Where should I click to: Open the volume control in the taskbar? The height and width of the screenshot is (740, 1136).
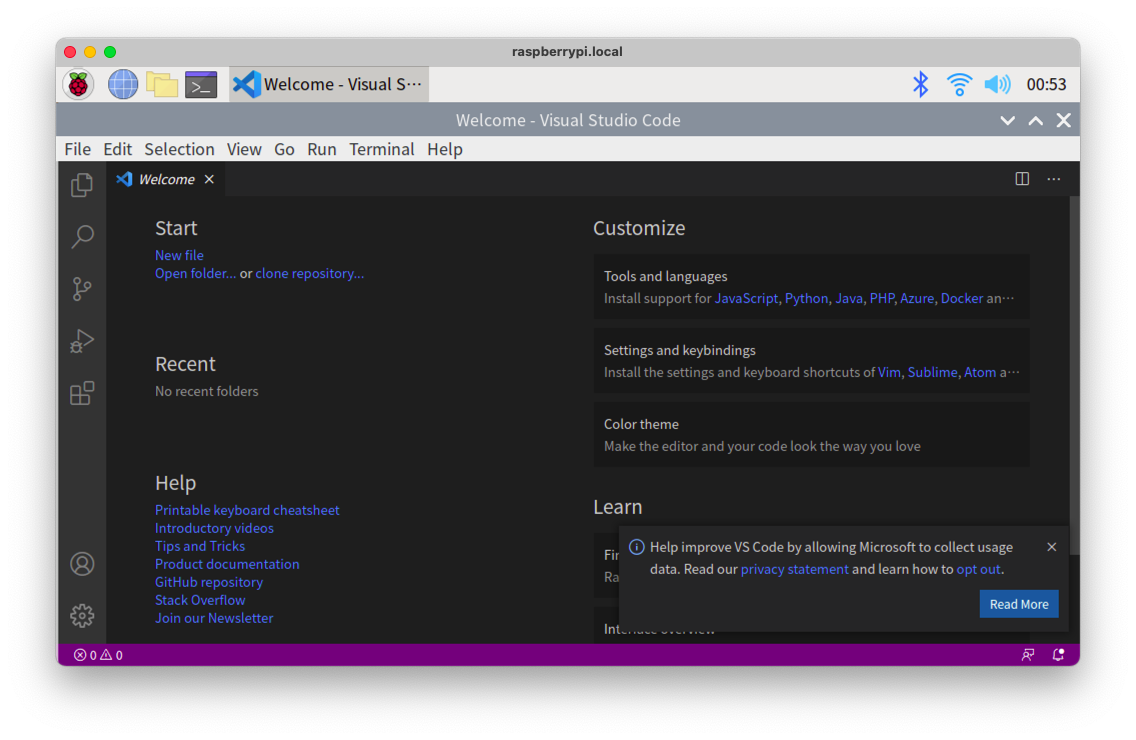[997, 84]
